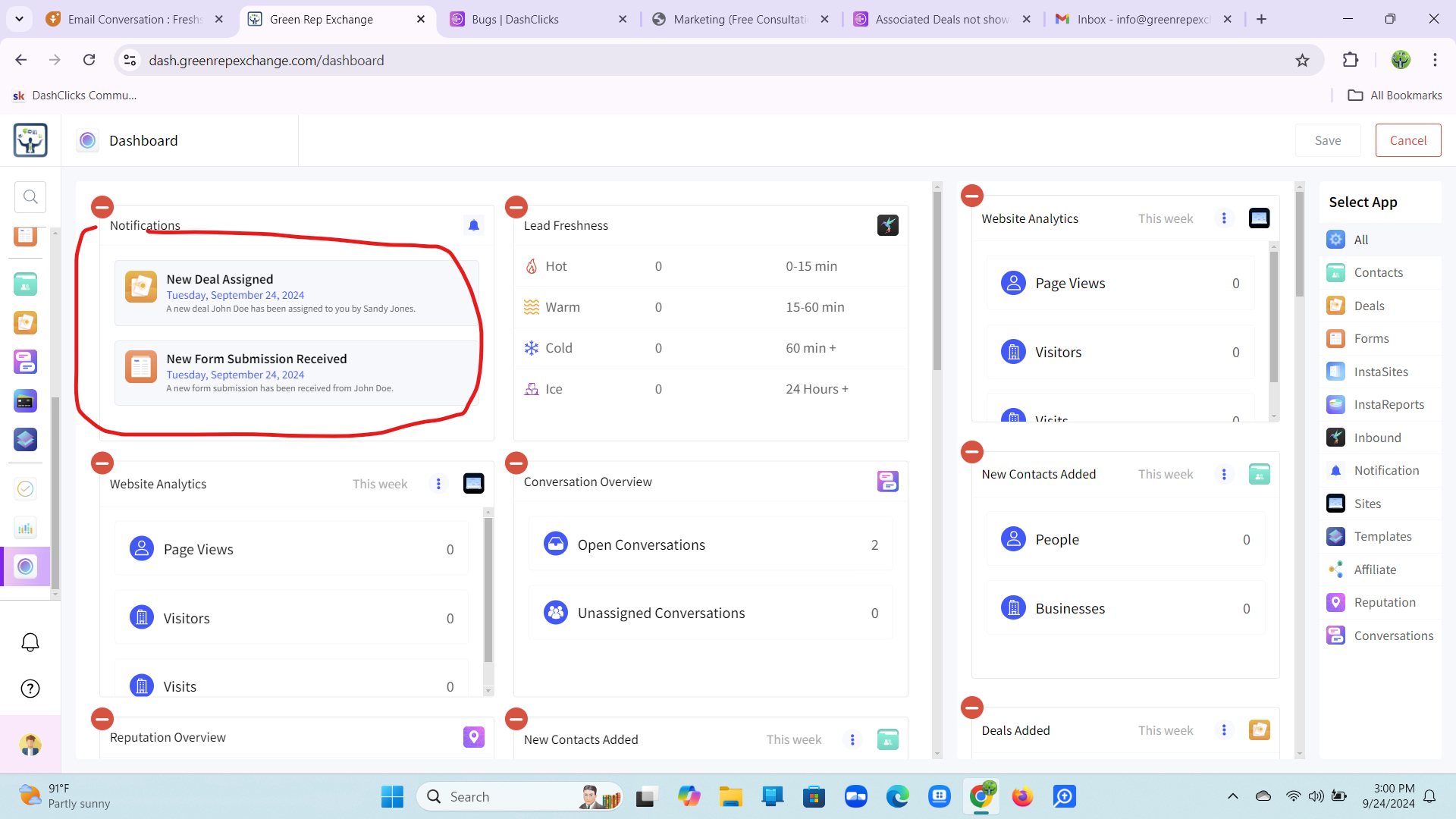1456x819 pixels.
Task: Remove the Lead Freshness widget
Action: [x=516, y=206]
